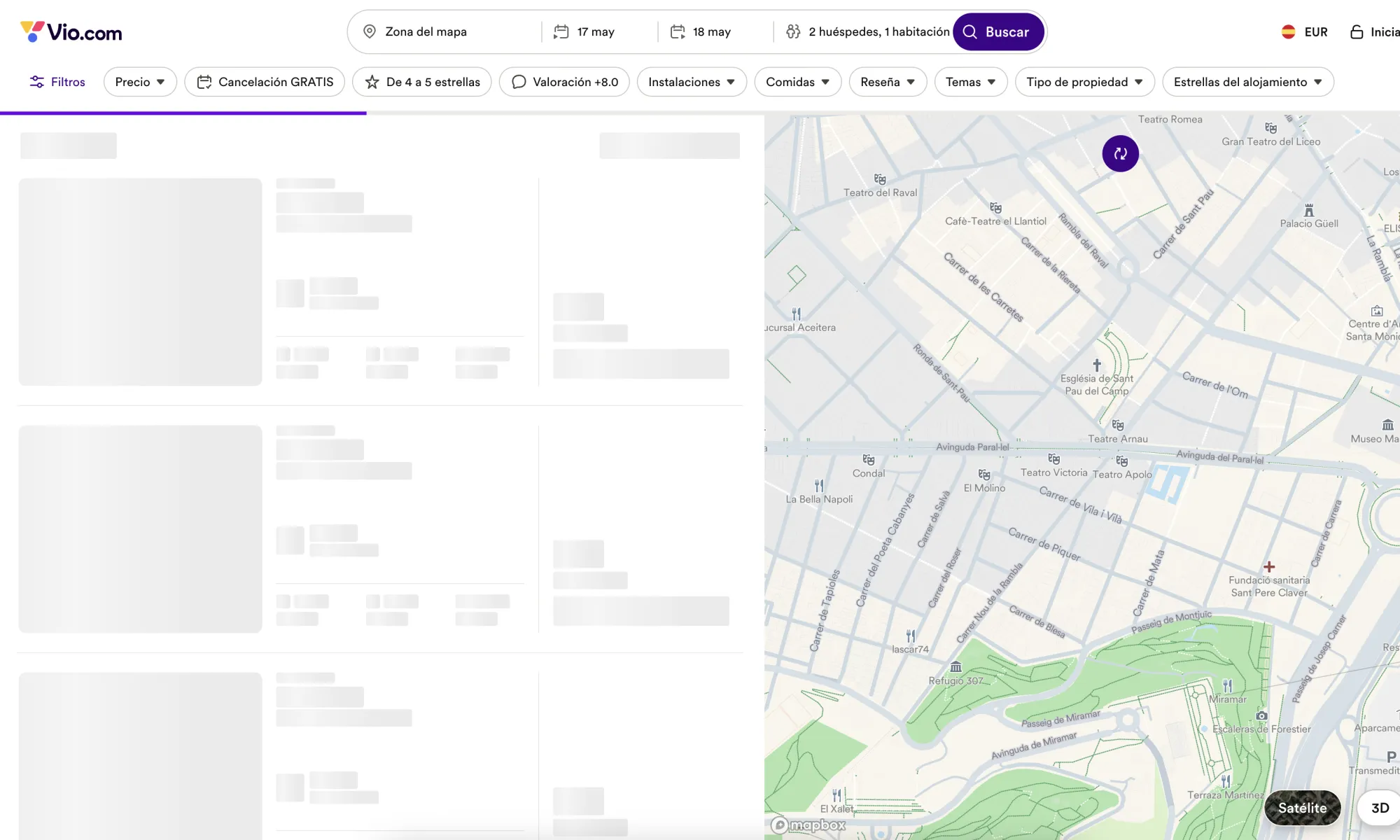Click the Zona del mapa destination field
Viewport: 1400px width, 840px height.
coord(448,31)
